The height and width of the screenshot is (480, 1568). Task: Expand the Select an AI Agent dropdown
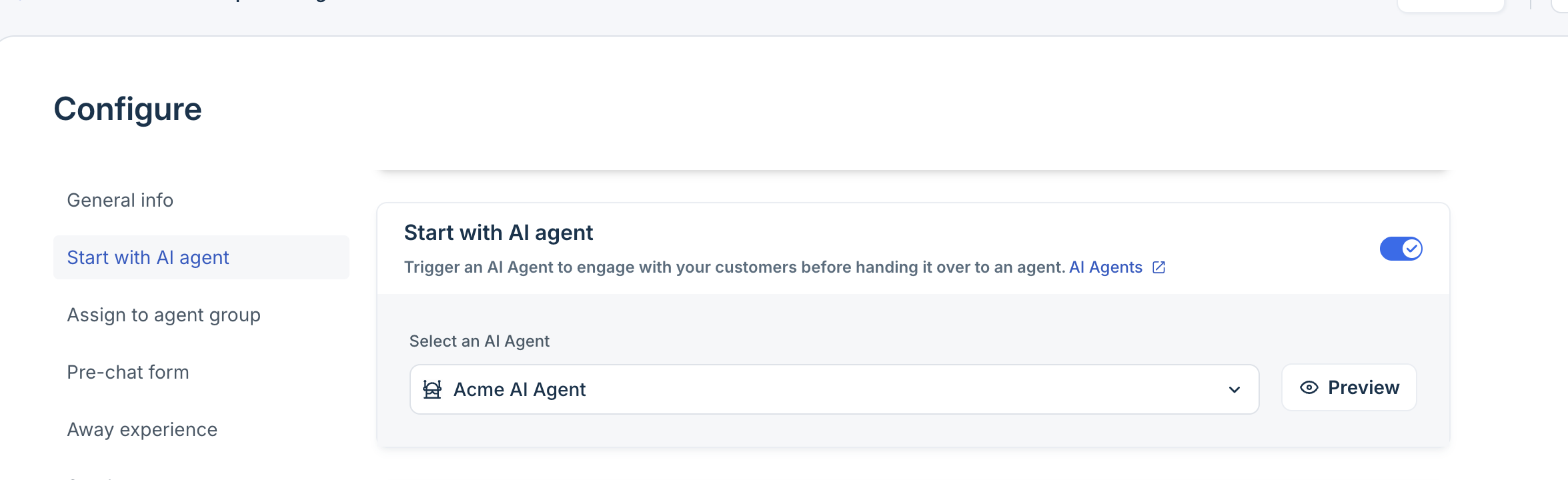click(834, 389)
